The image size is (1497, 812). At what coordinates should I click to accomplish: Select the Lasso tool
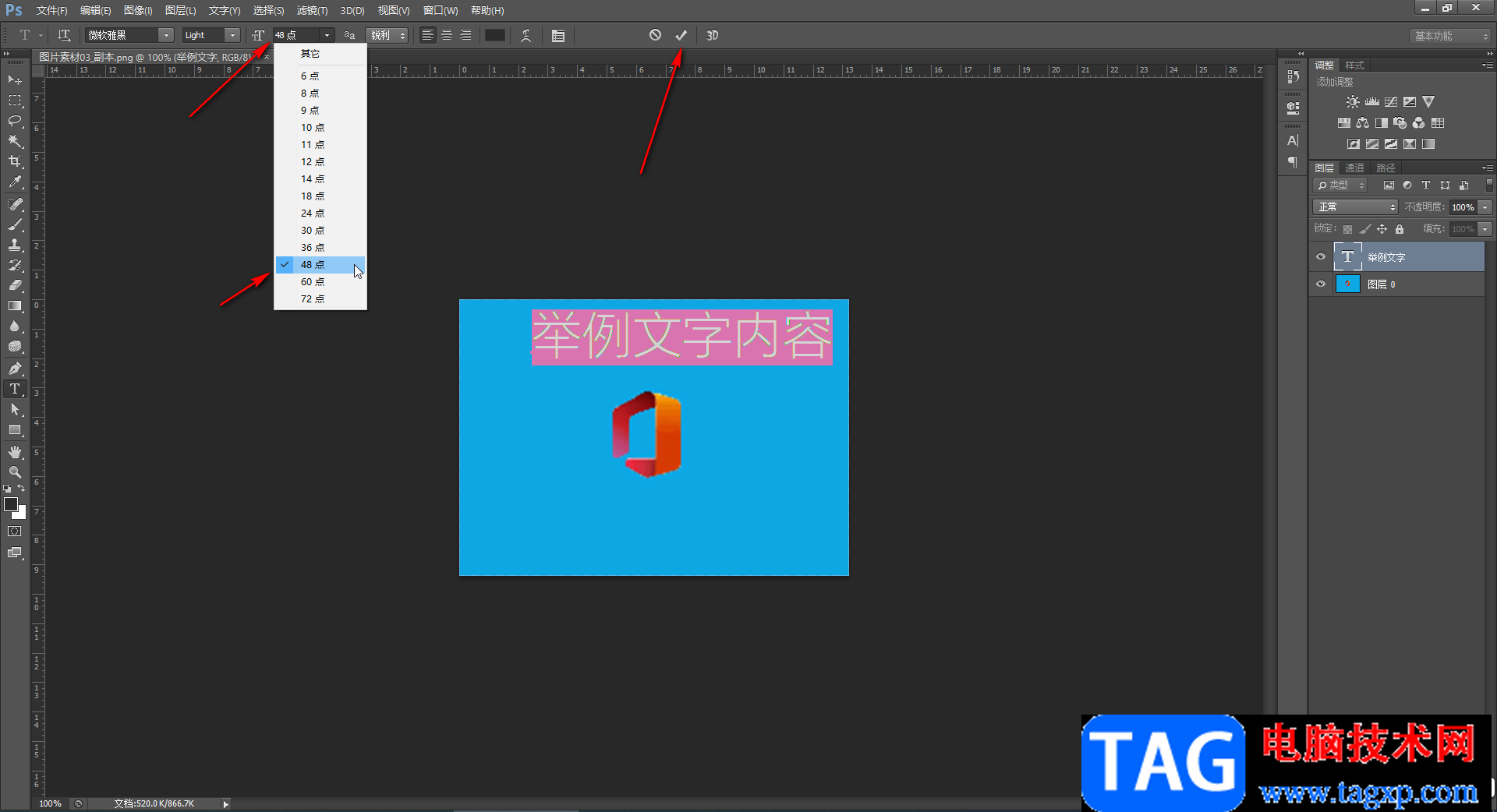15,121
